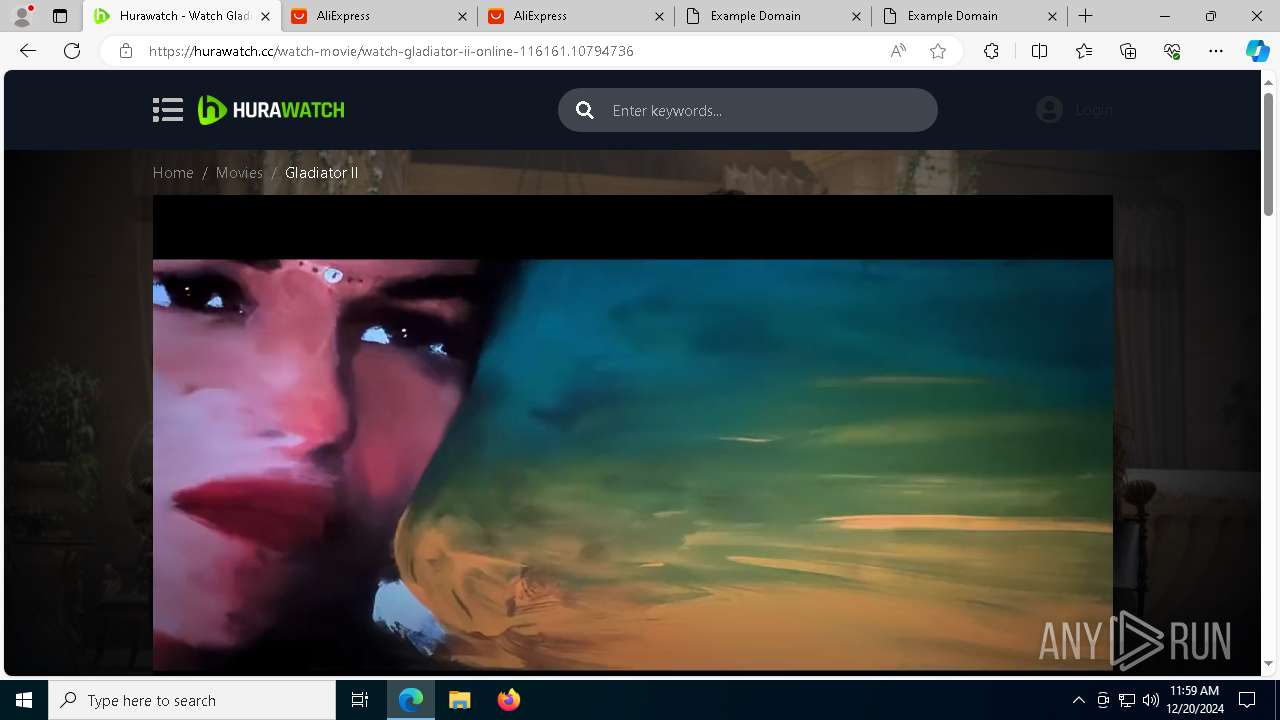
Task: Open the network tray icon
Action: pos(1127,700)
